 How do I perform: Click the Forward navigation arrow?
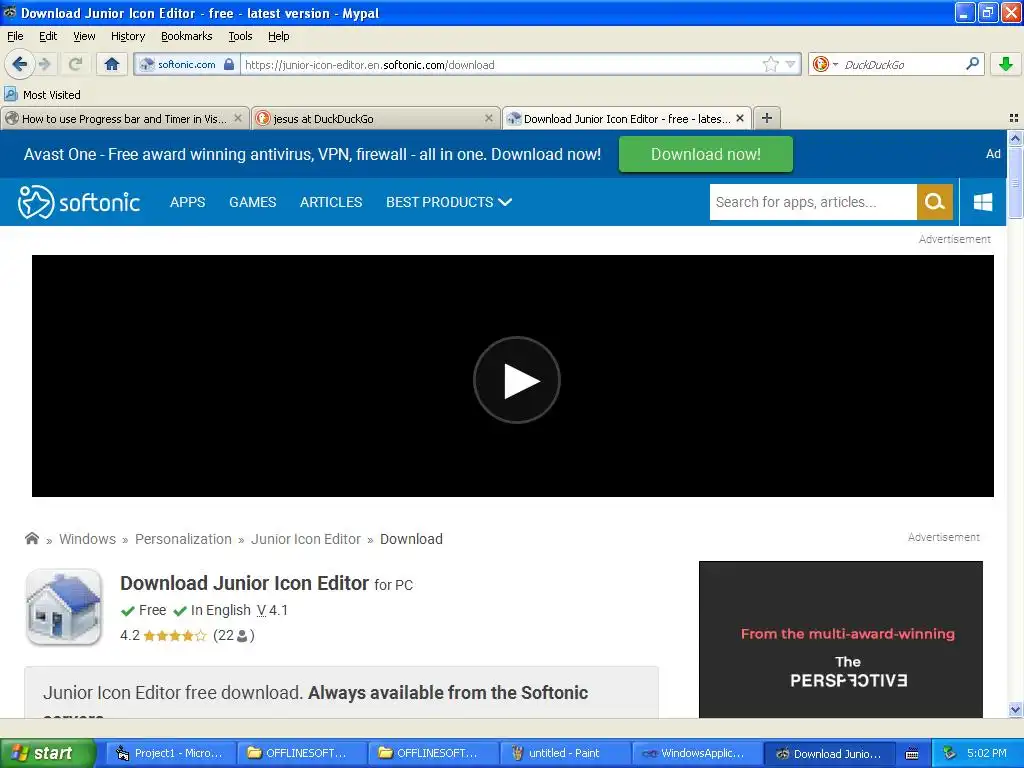[x=44, y=64]
